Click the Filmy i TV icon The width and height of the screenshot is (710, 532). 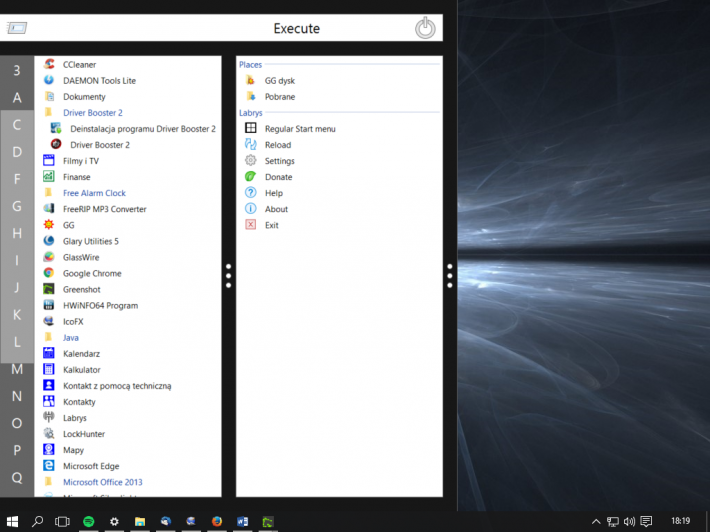click(49, 161)
